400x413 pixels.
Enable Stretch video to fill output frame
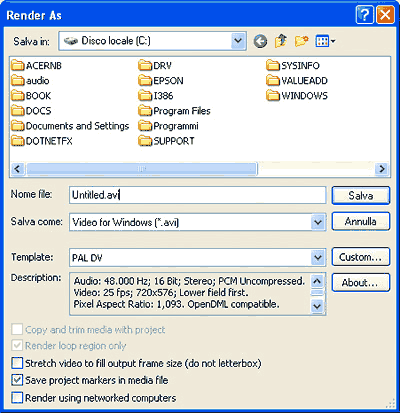(17, 363)
